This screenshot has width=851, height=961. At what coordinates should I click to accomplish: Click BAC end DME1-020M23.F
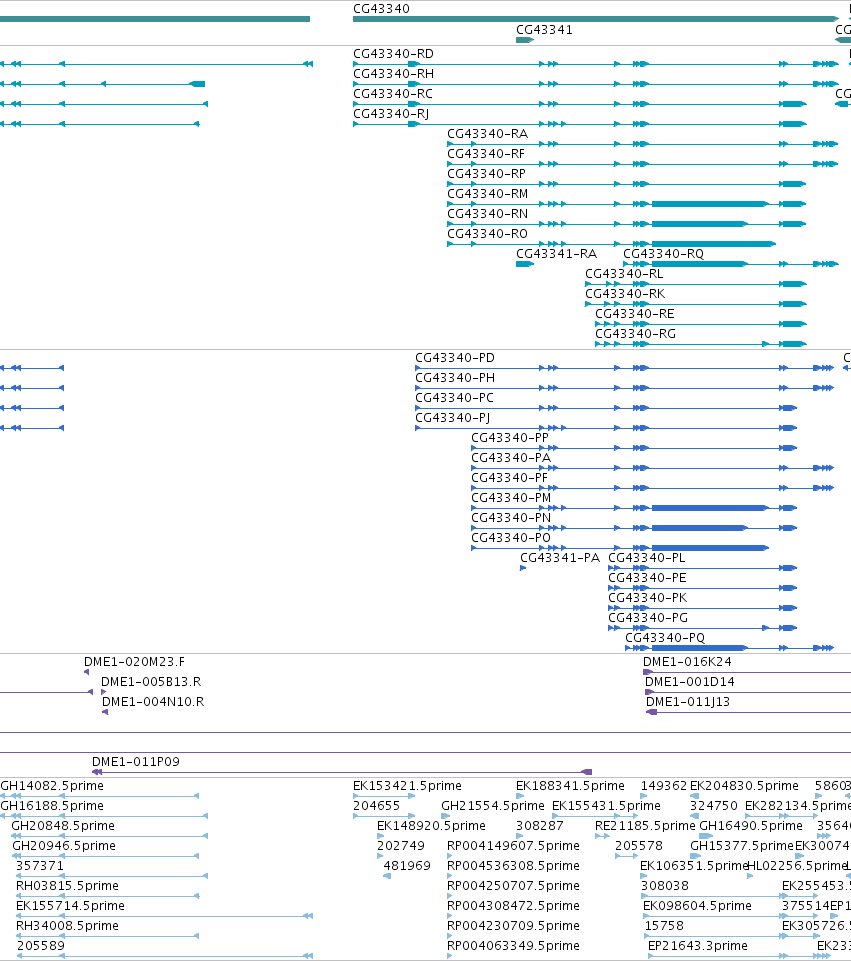134,662
